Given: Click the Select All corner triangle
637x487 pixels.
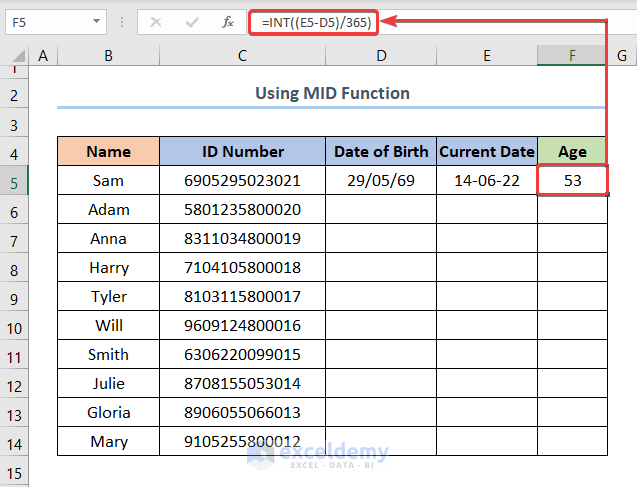Looking at the screenshot, I should tap(15, 57).
